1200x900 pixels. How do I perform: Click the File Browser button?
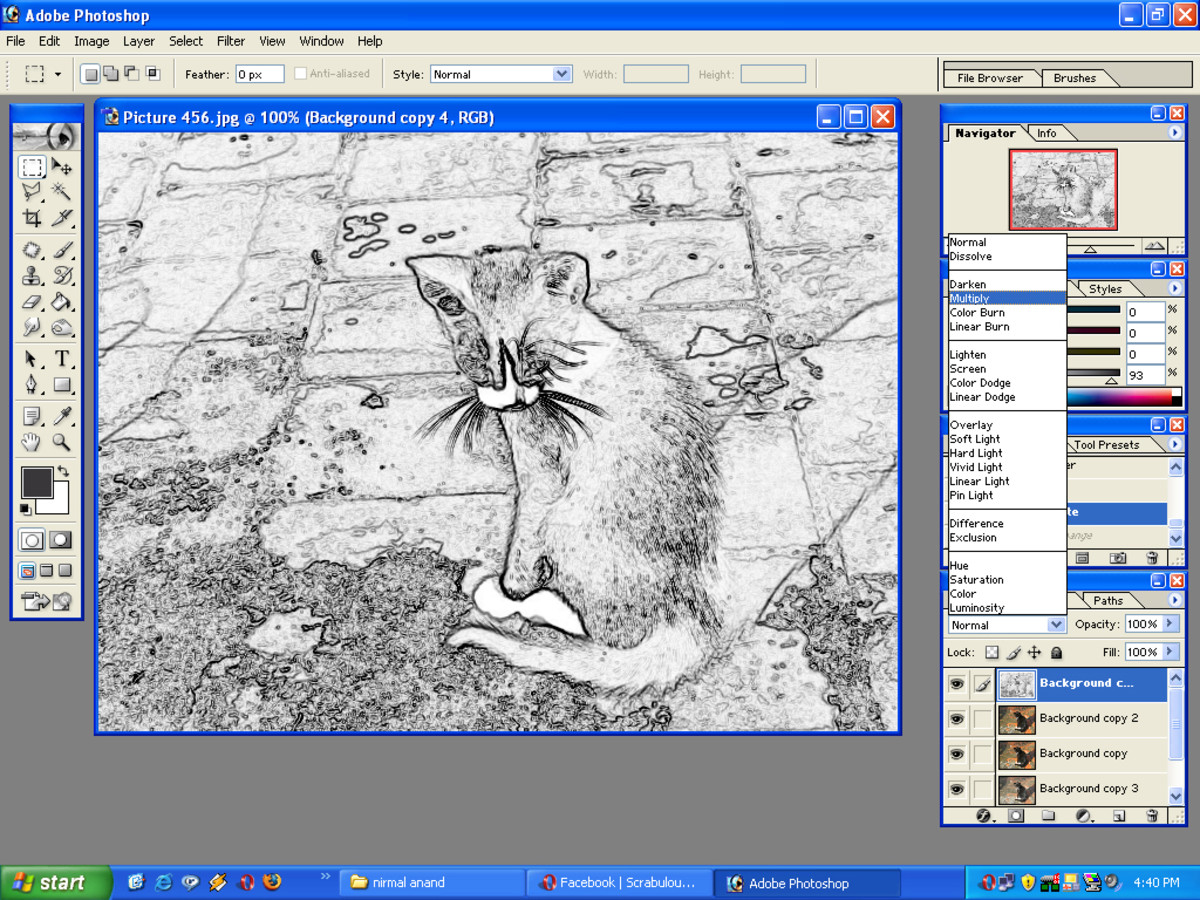[991, 76]
